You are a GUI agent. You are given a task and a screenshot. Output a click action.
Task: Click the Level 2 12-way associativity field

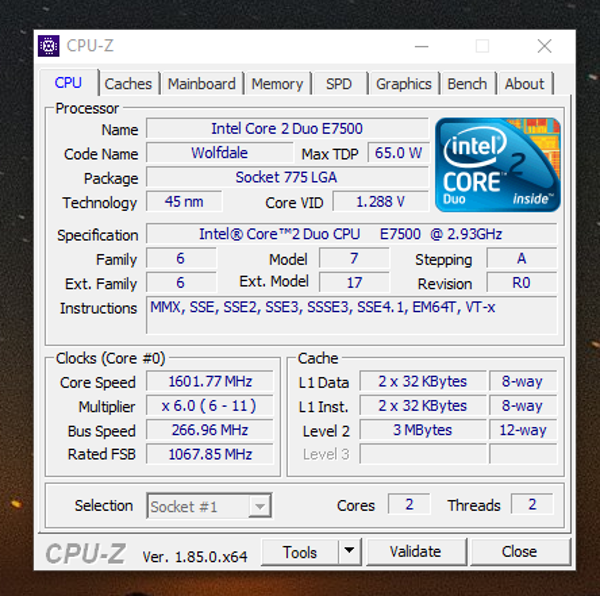pyautogui.click(x=523, y=430)
